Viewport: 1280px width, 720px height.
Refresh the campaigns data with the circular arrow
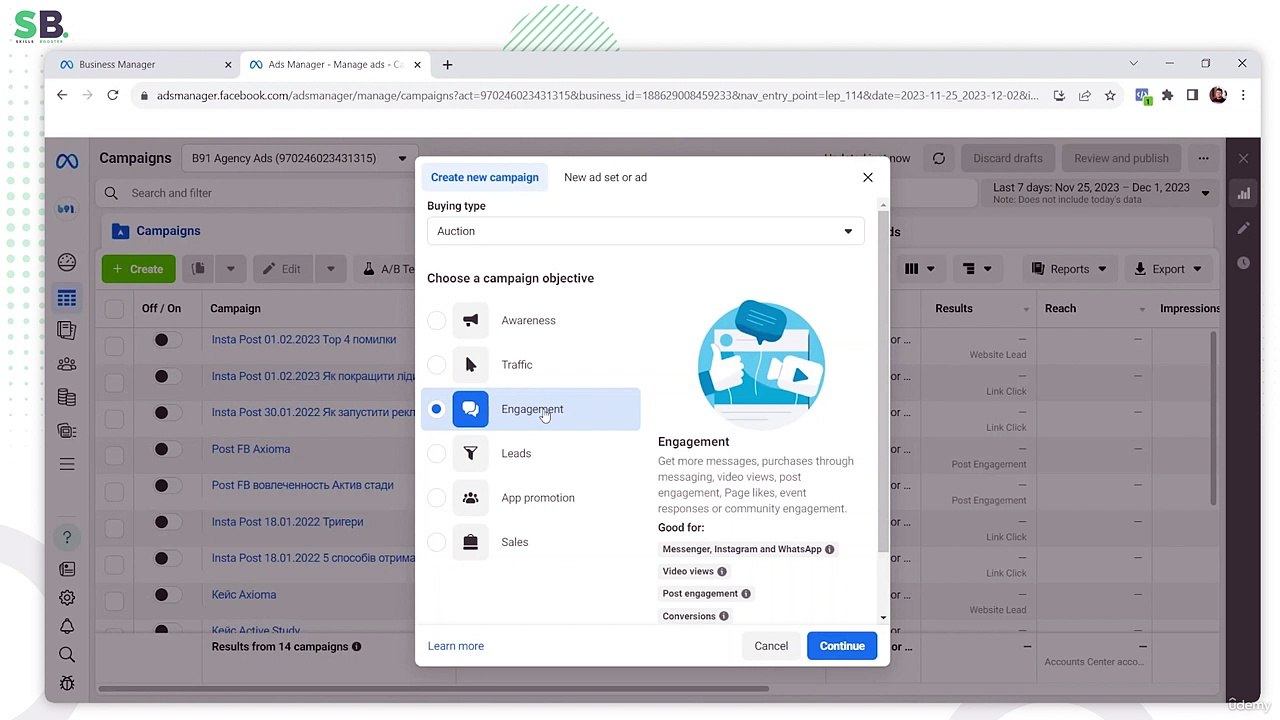[x=938, y=158]
